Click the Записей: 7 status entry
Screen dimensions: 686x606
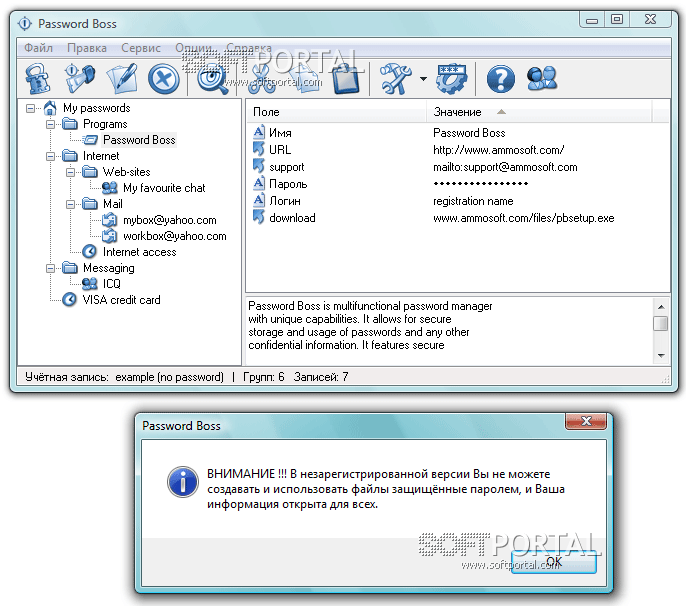(321, 377)
